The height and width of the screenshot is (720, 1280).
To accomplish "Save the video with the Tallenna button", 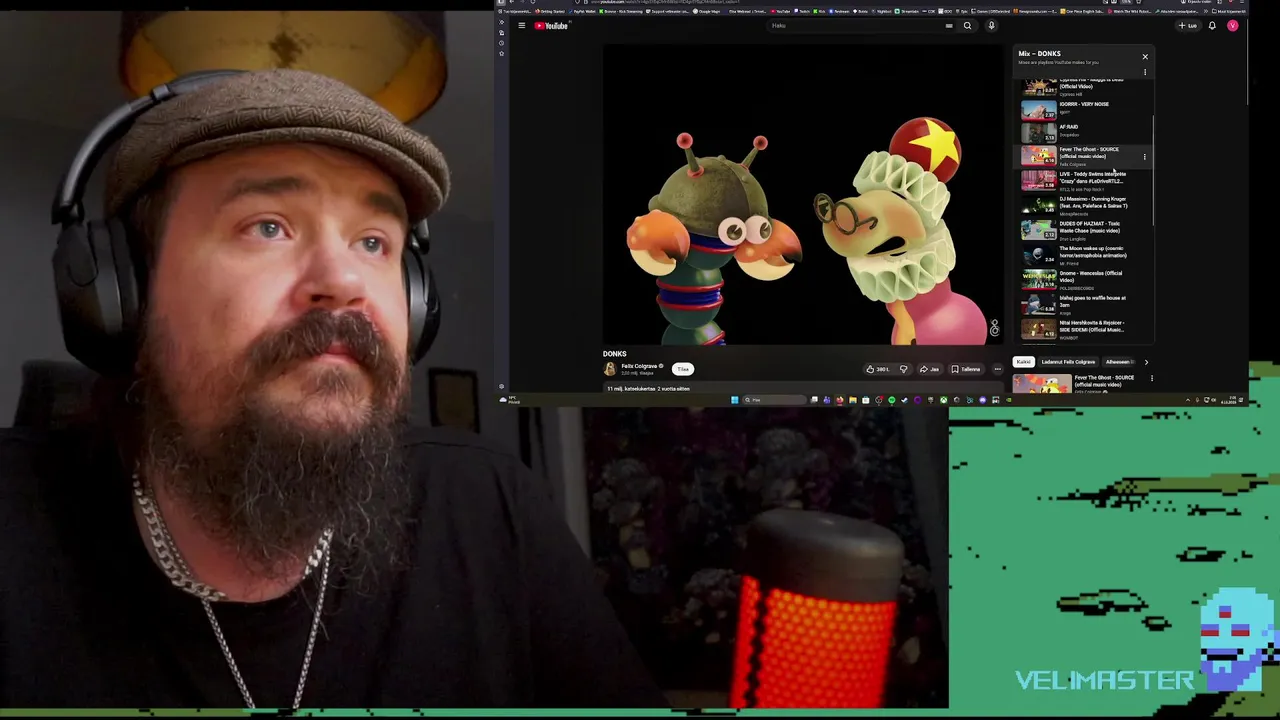I will point(966,369).
